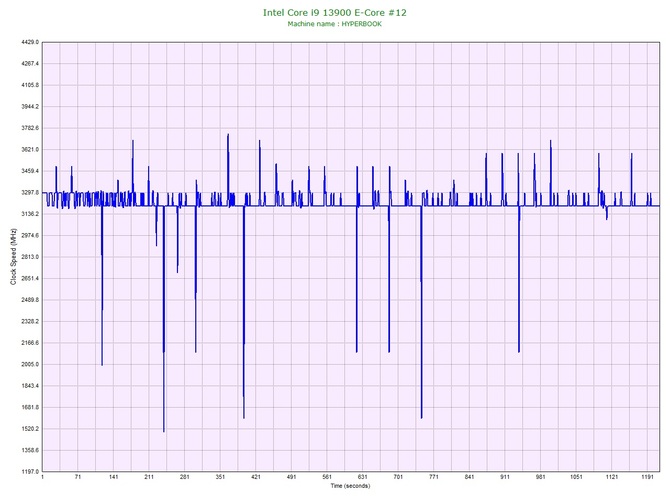This screenshot has height=503, width=670.
Task: Click the 3459.4 y-axis value
Action: [30, 171]
